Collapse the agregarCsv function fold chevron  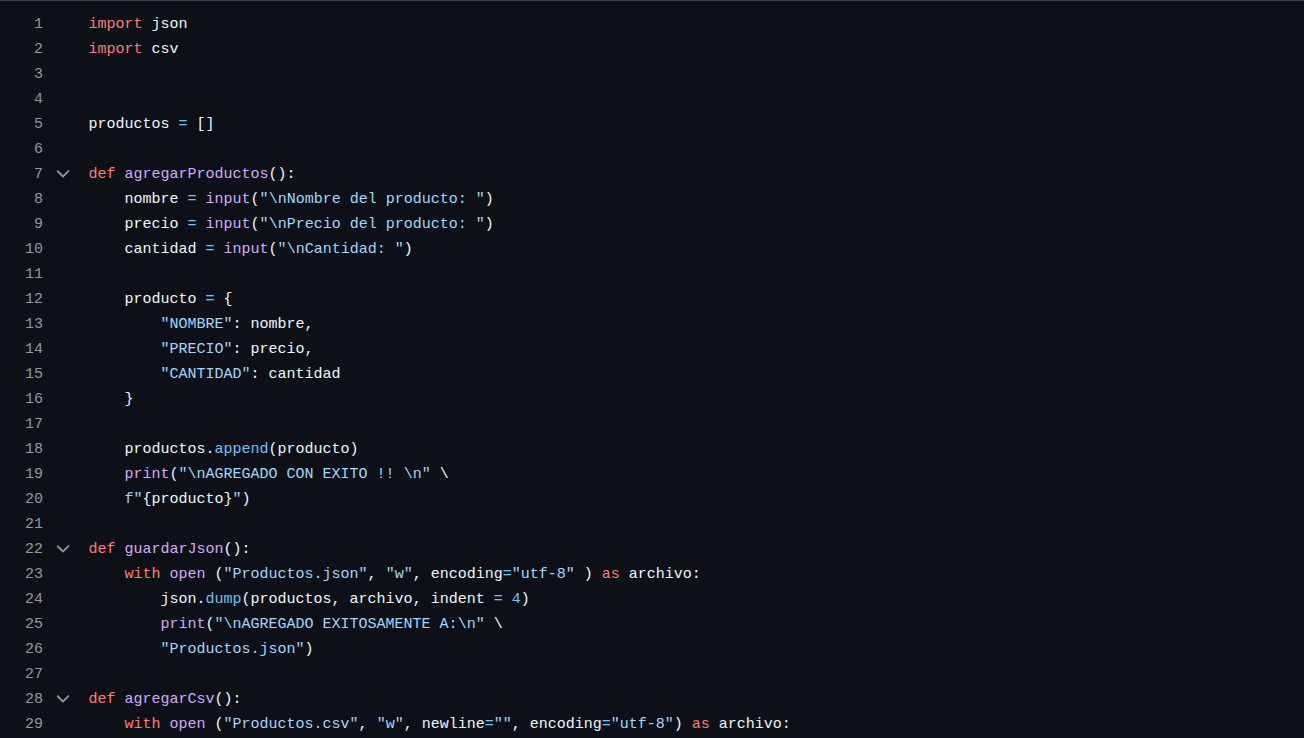coord(63,698)
